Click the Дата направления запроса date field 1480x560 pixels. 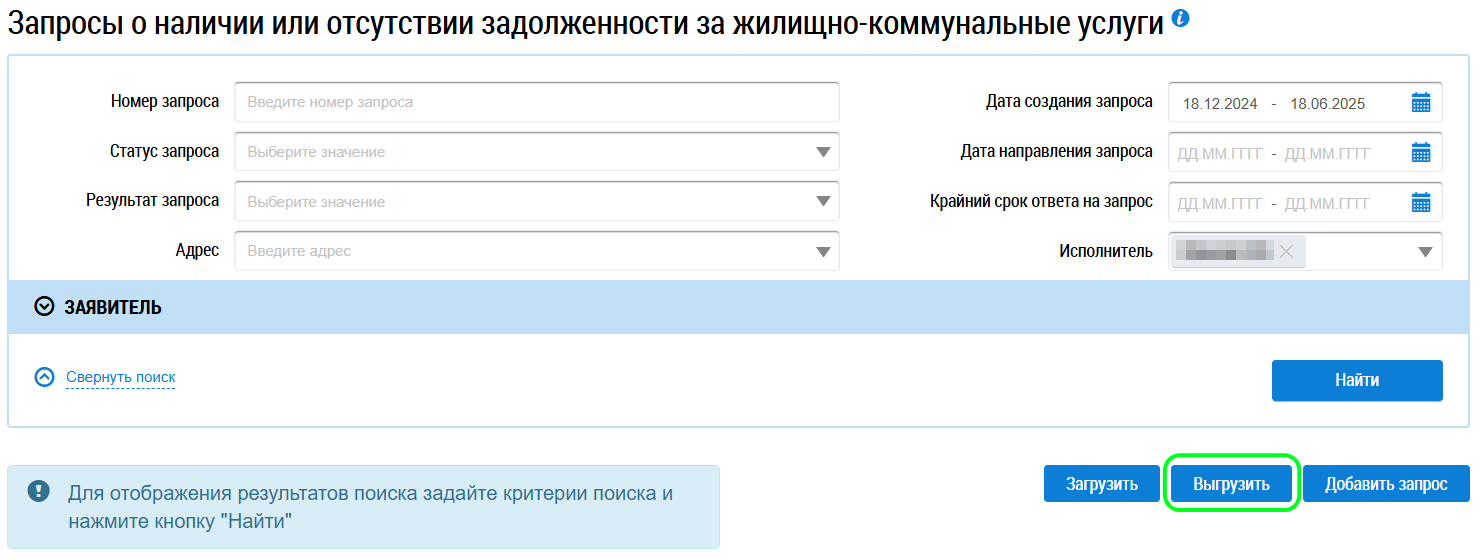click(x=1274, y=153)
